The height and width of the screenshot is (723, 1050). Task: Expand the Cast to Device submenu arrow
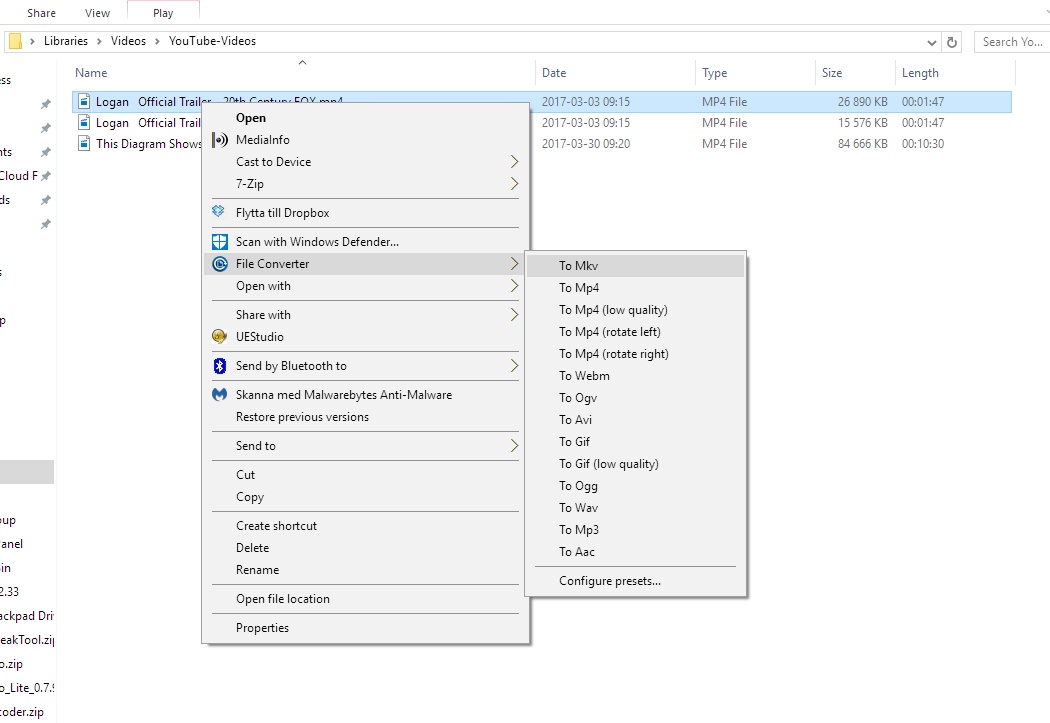pos(514,161)
